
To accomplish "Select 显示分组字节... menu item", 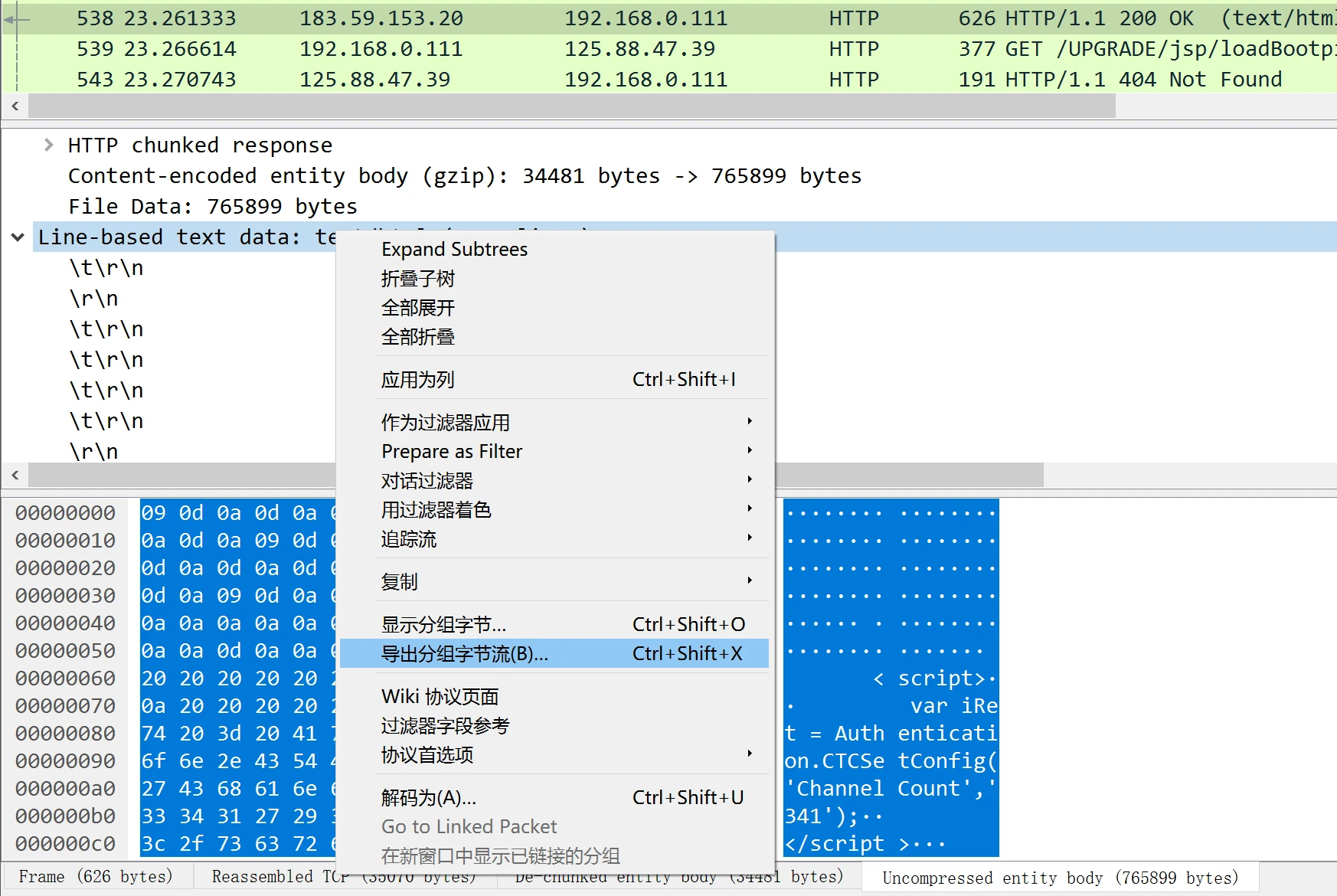I will (444, 625).
